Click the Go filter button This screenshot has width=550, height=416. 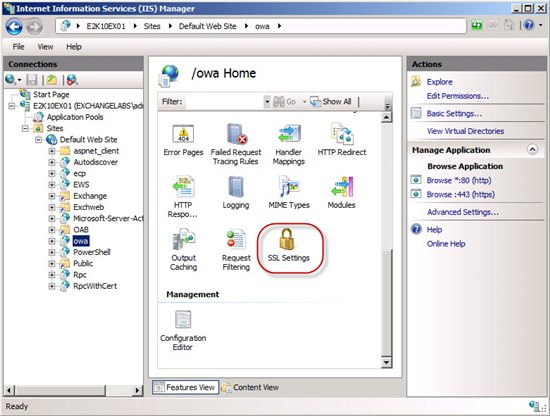[284, 102]
